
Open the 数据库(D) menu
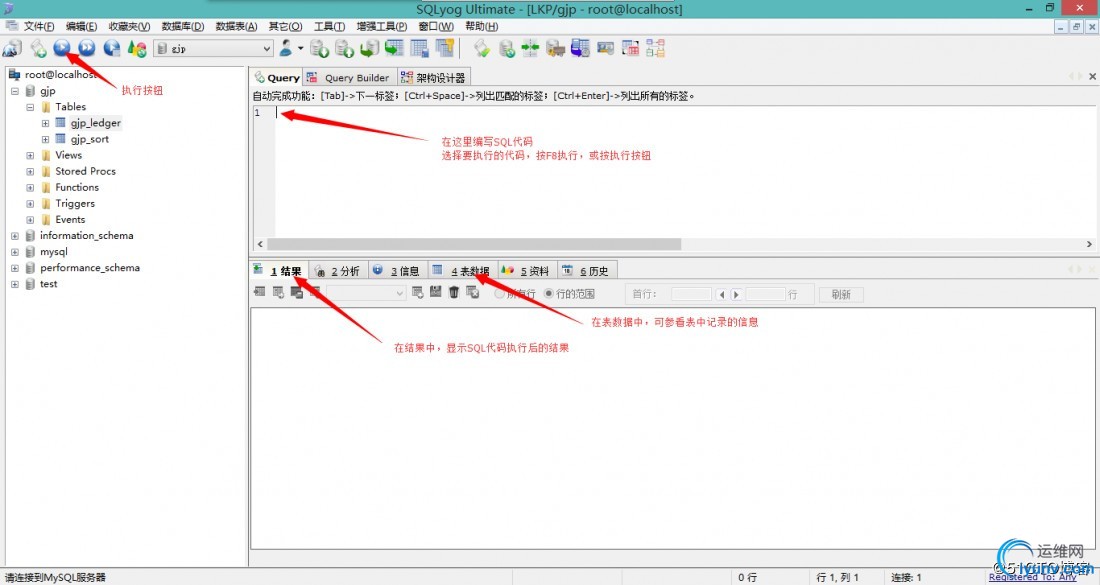tap(182, 26)
